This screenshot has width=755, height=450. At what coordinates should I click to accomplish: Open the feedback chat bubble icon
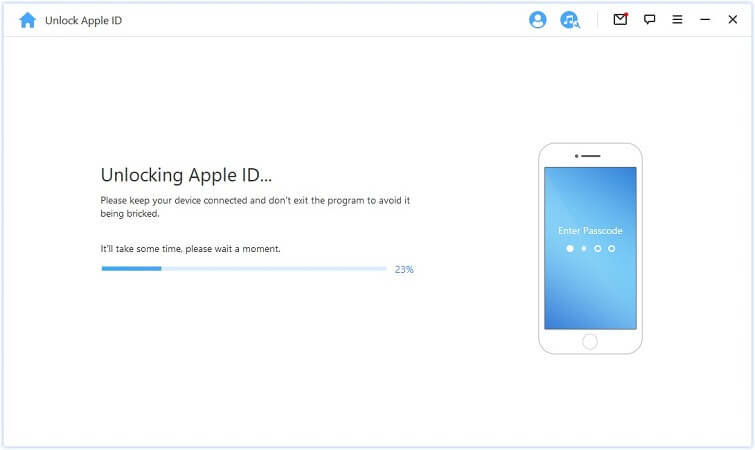pos(650,19)
